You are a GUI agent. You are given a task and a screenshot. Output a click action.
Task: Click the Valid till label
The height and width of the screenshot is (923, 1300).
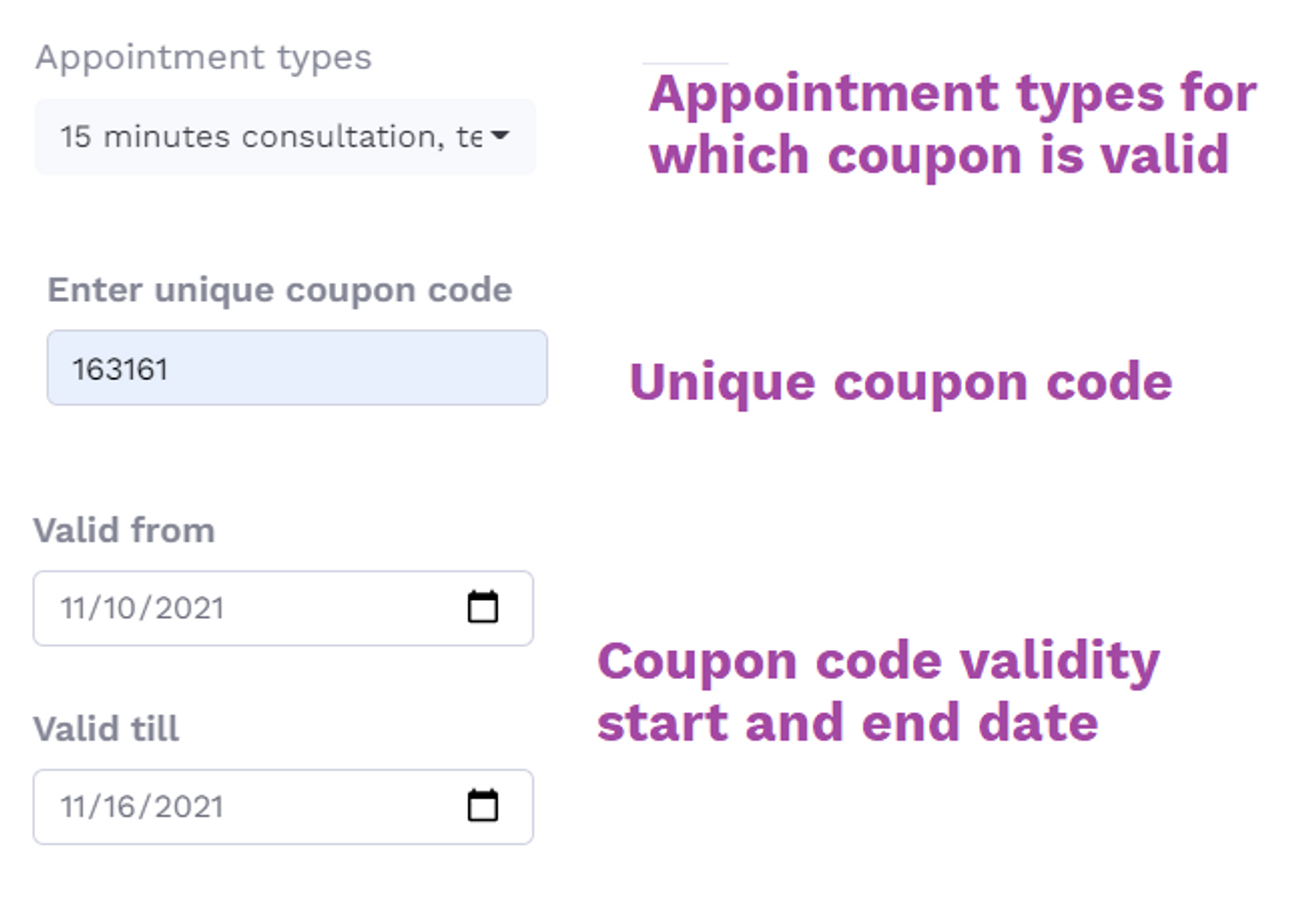point(106,728)
